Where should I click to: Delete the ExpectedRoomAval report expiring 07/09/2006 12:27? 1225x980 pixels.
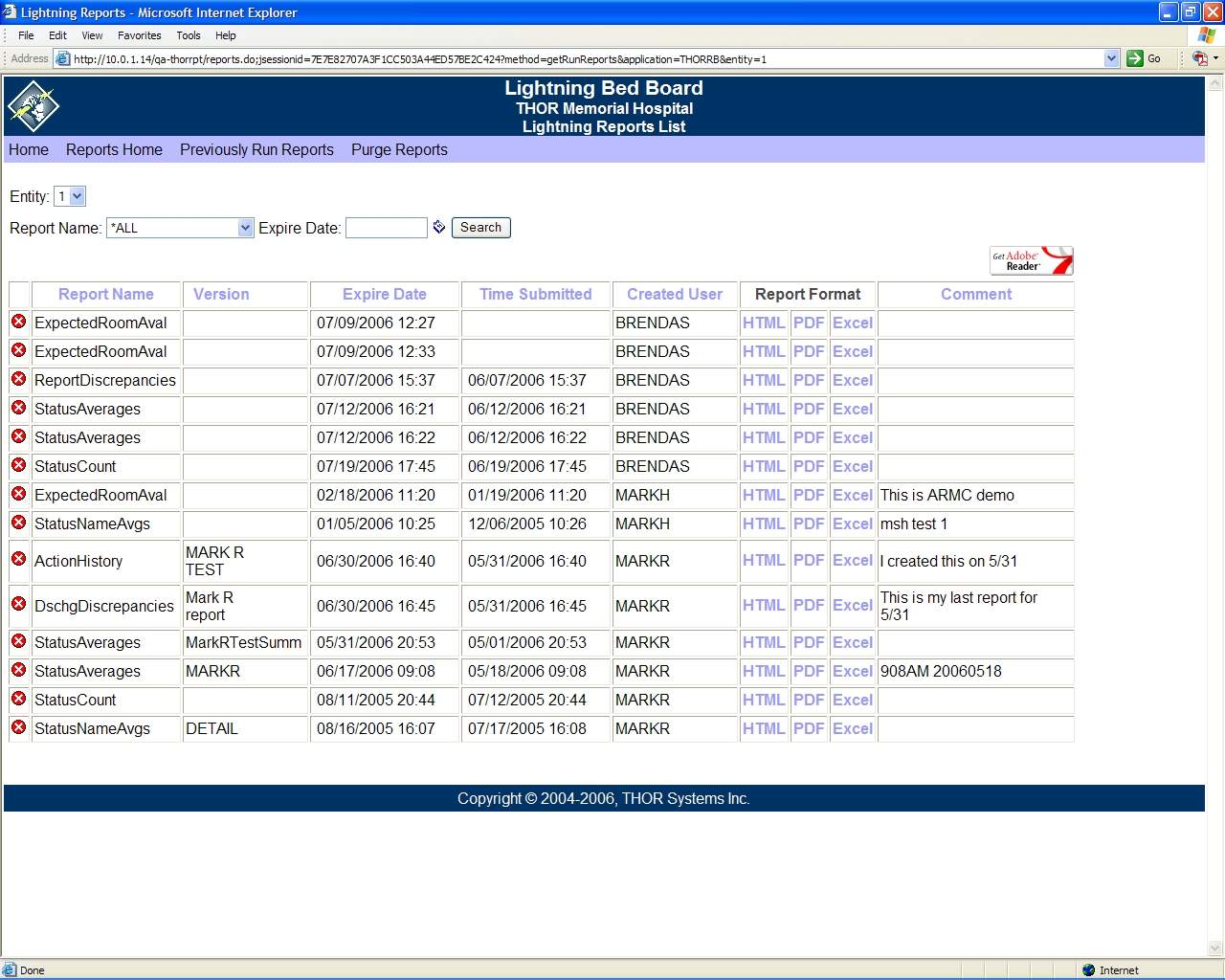coord(18,322)
